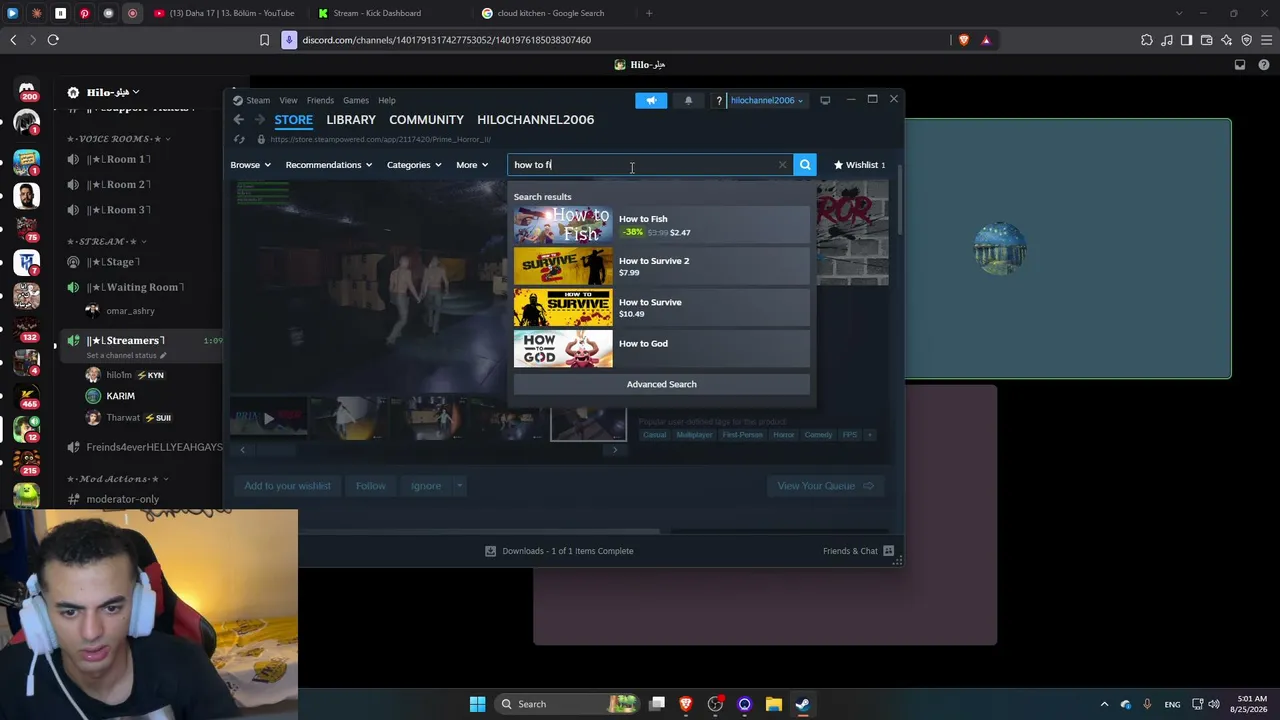Bookmark the current browser page
The width and height of the screenshot is (1280, 720).
264,40
